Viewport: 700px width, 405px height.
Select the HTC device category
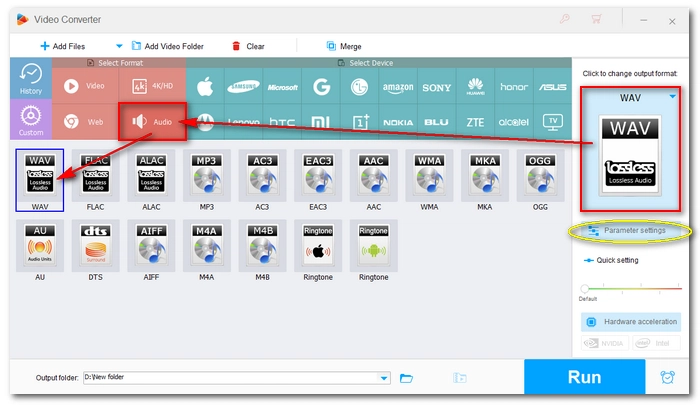click(282, 122)
